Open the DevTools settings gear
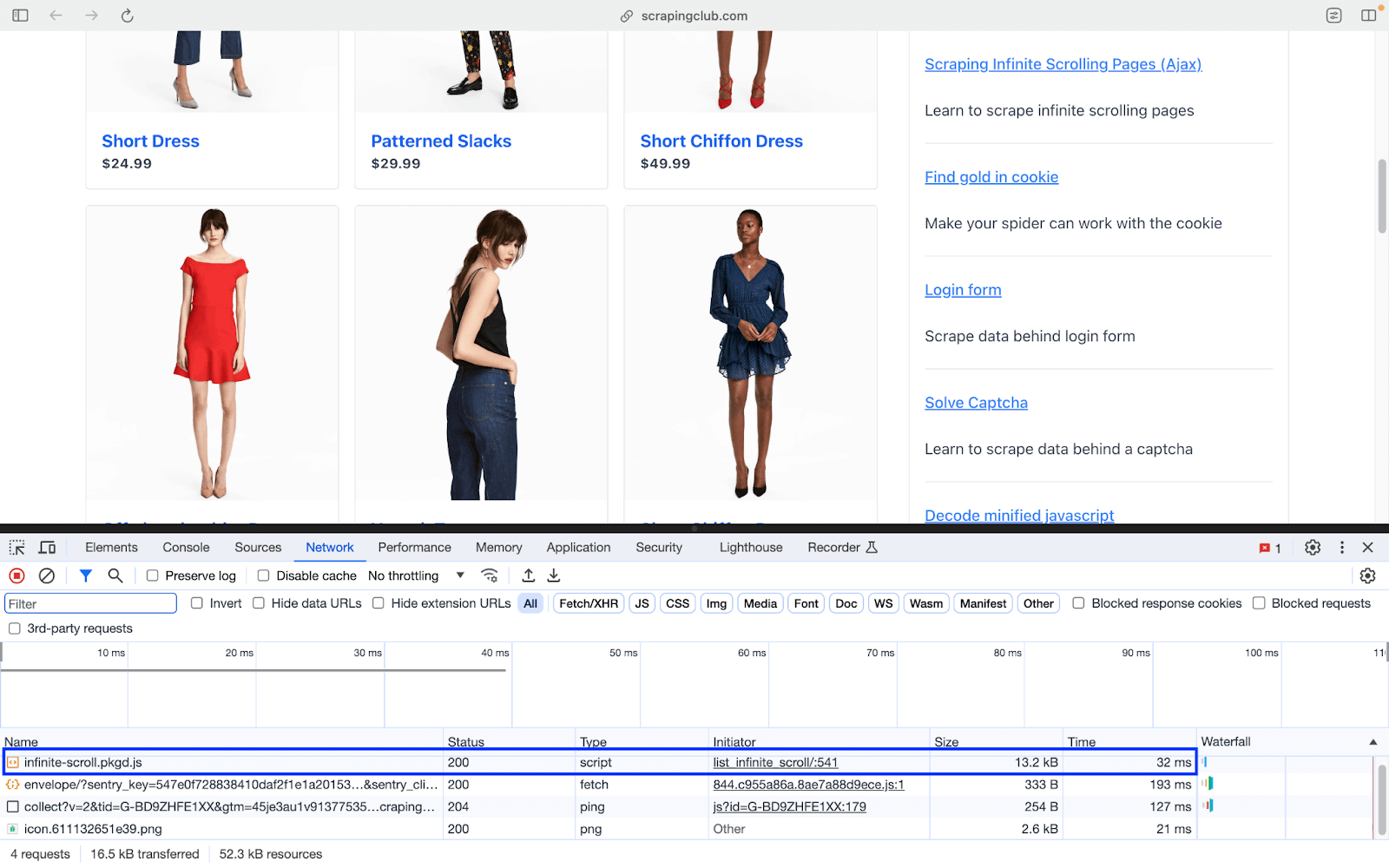 click(x=1312, y=548)
